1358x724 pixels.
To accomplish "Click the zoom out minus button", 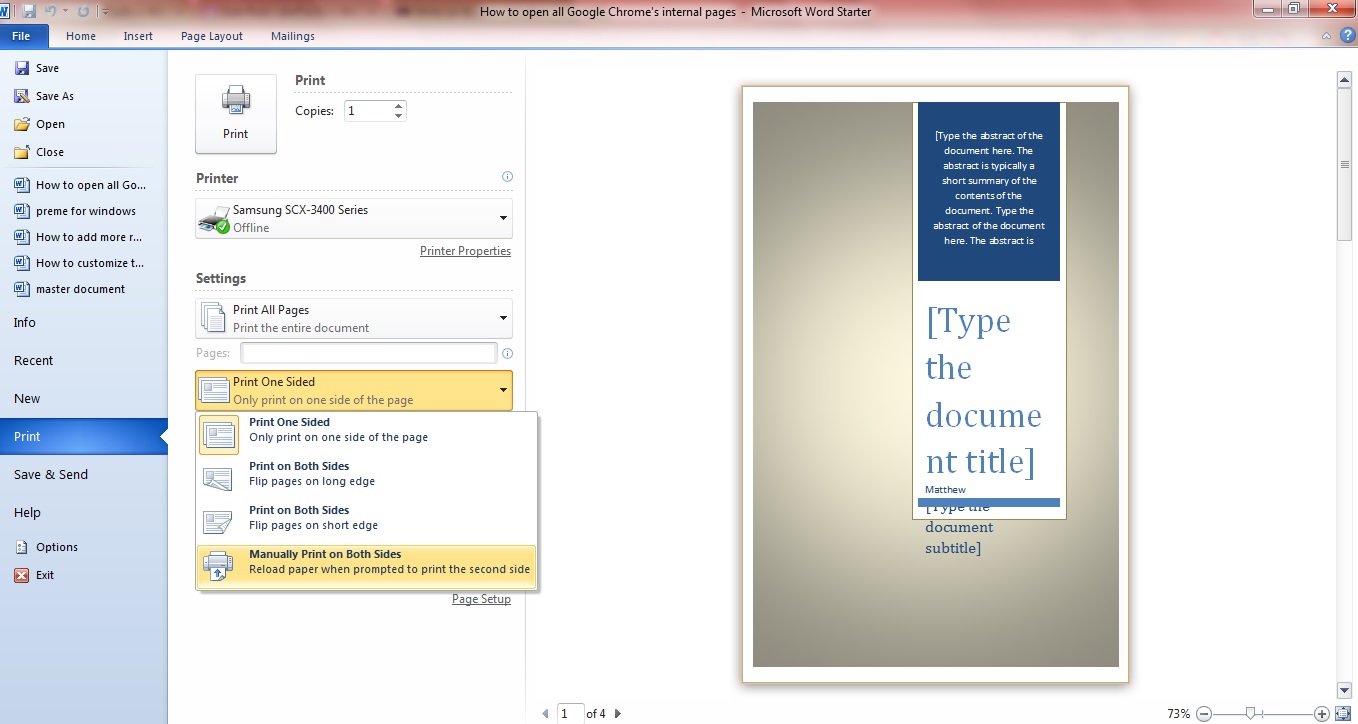I will point(1204,713).
